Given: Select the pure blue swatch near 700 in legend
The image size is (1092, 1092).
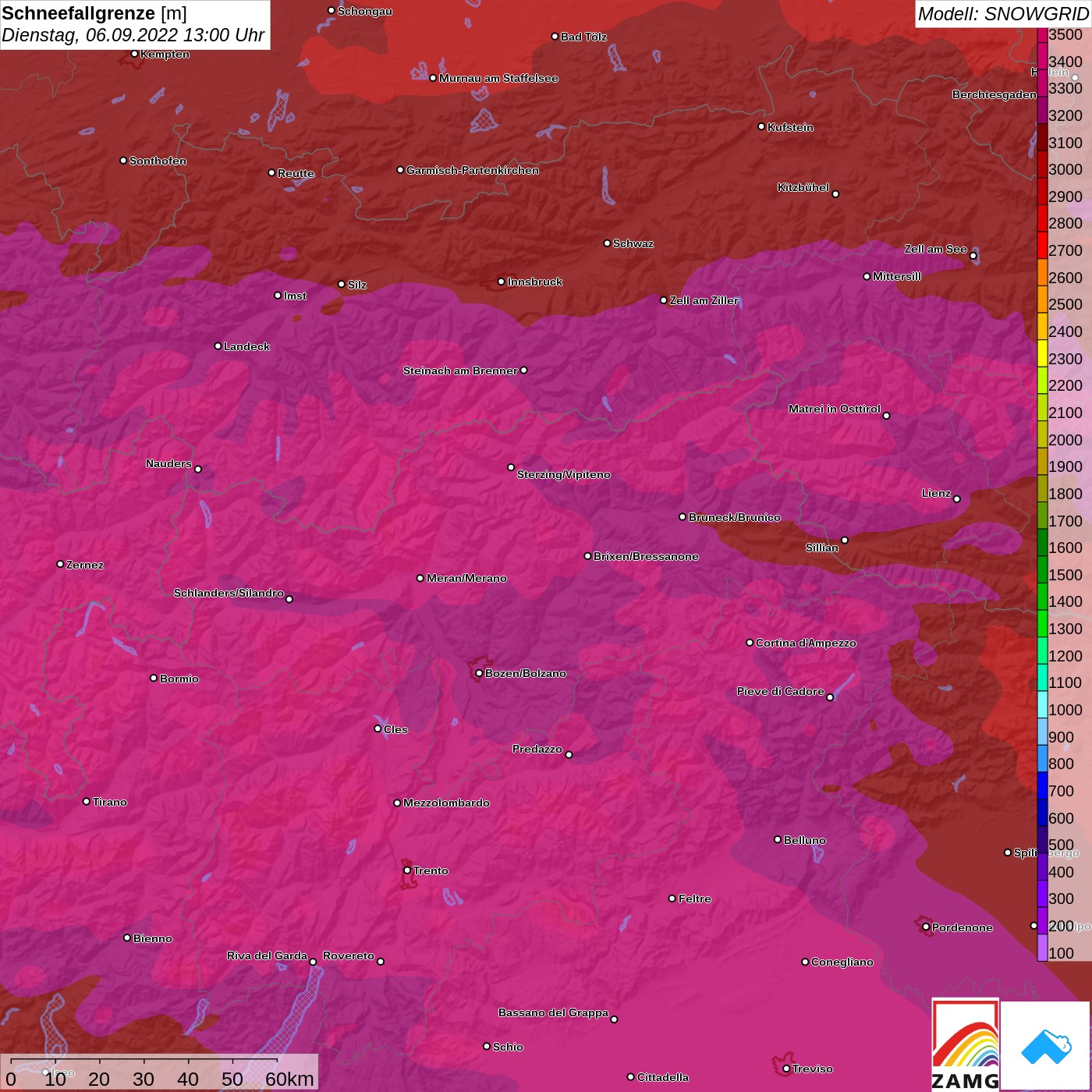Looking at the screenshot, I should click(1042, 785).
